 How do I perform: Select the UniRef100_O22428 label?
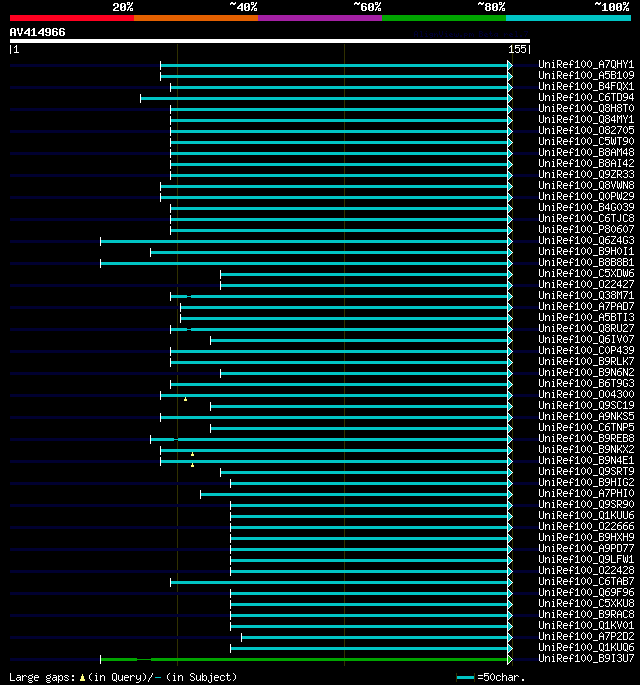[586, 570]
